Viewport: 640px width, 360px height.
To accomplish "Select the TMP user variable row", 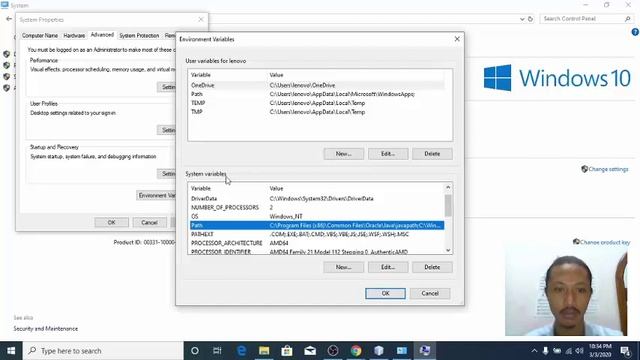I will tap(317, 112).
